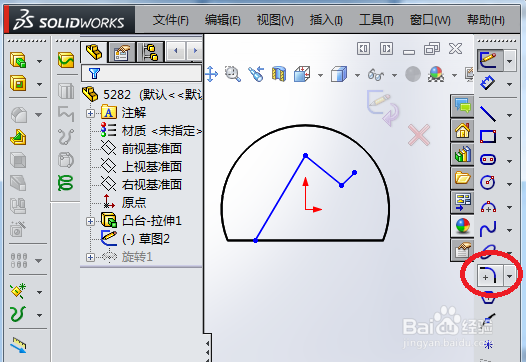Switch to the FeatureManager design tree tab

(x=94, y=52)
